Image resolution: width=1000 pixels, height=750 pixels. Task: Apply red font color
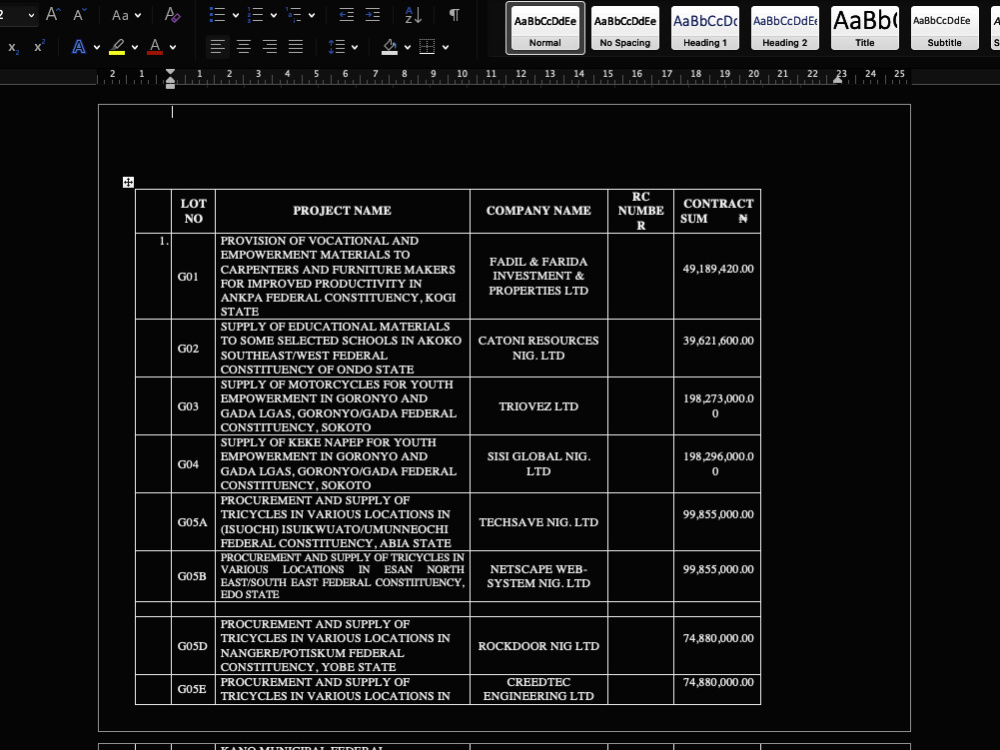pos(155,47)
